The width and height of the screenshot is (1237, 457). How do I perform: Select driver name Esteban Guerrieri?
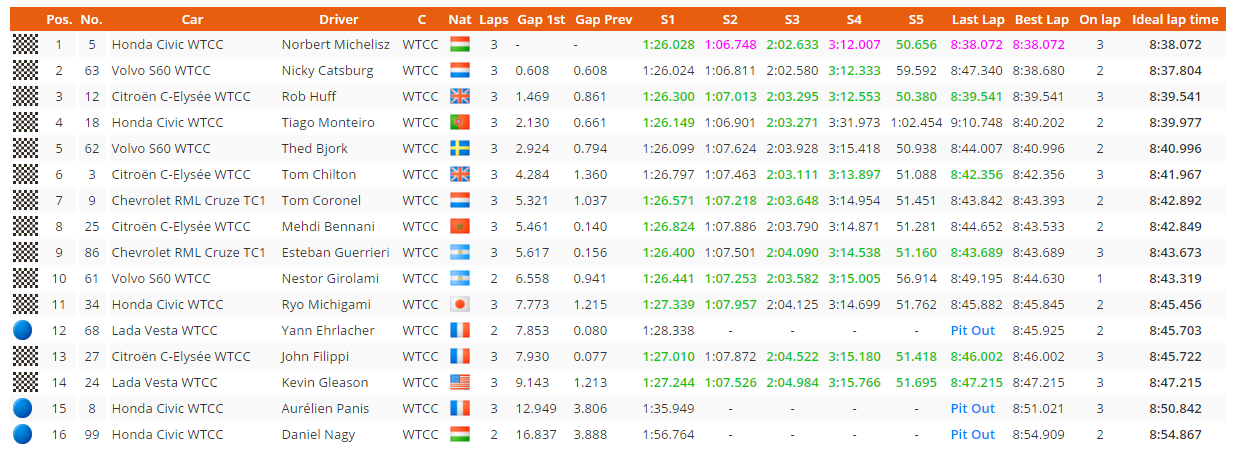(x=335, y=253)
